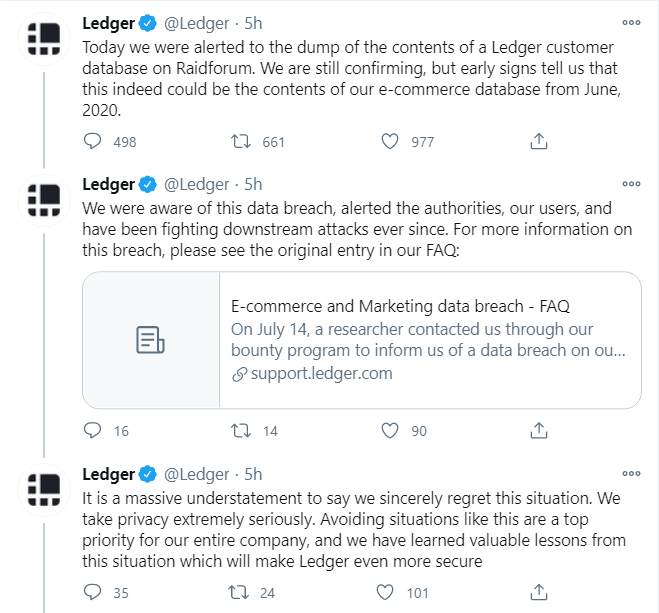Screen dimensions: 659x613
Task: Open more options menu on second tweet
Action: pyautogui.click(x=631, y=184)
